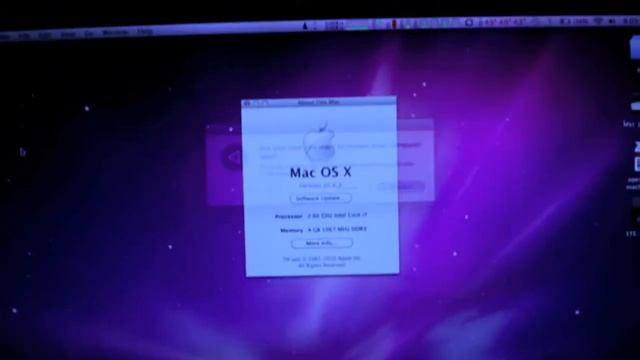This screenshot has height=360, width=640.
Task: Click the volume icon in menu bar
Action: point(612,21)
